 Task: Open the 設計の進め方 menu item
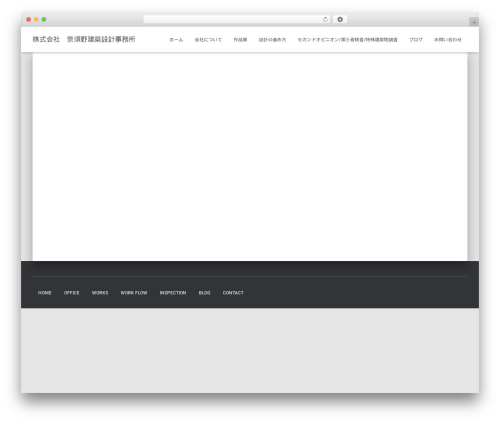272,40
